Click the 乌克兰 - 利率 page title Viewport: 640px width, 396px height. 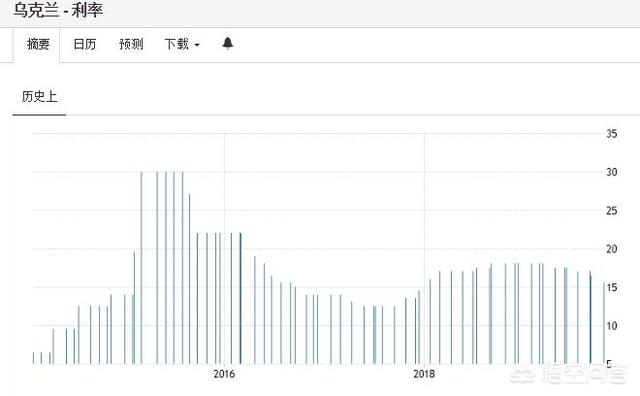(58, 10)
